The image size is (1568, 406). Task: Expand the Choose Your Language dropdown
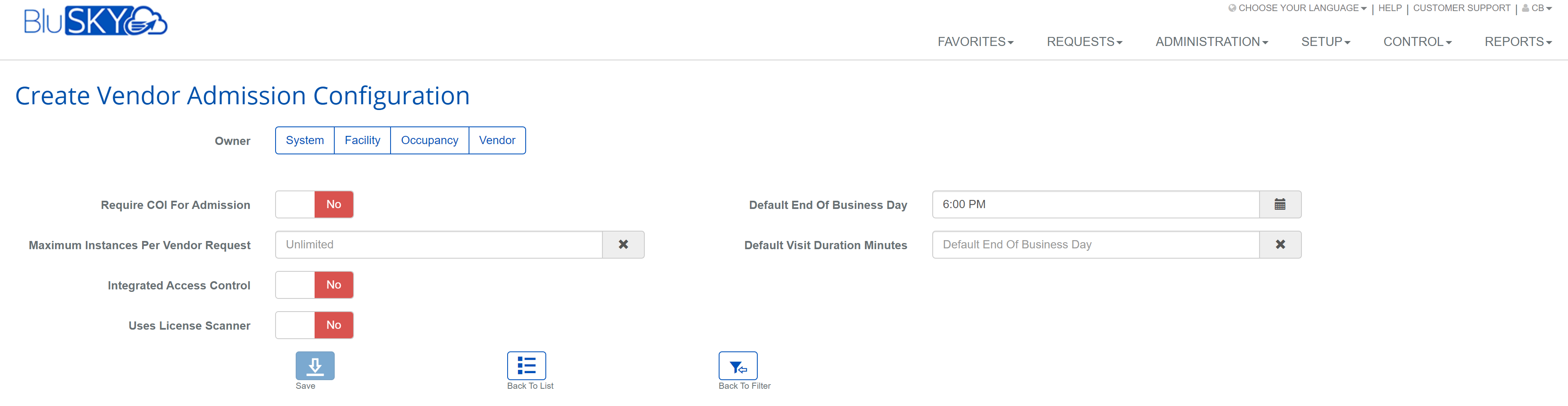tap(1297, 9)
